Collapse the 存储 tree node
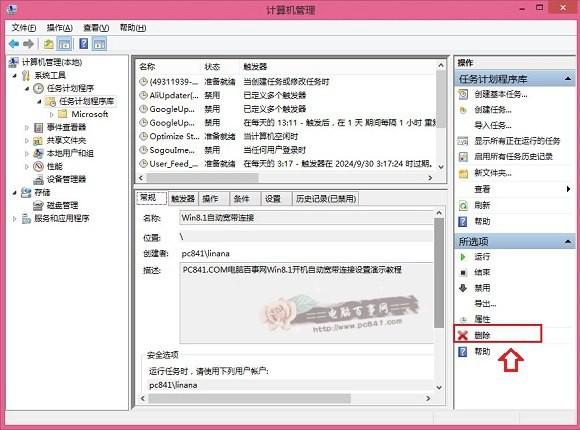The height and width of the screenshot is (430, 580). coord(15,192)
